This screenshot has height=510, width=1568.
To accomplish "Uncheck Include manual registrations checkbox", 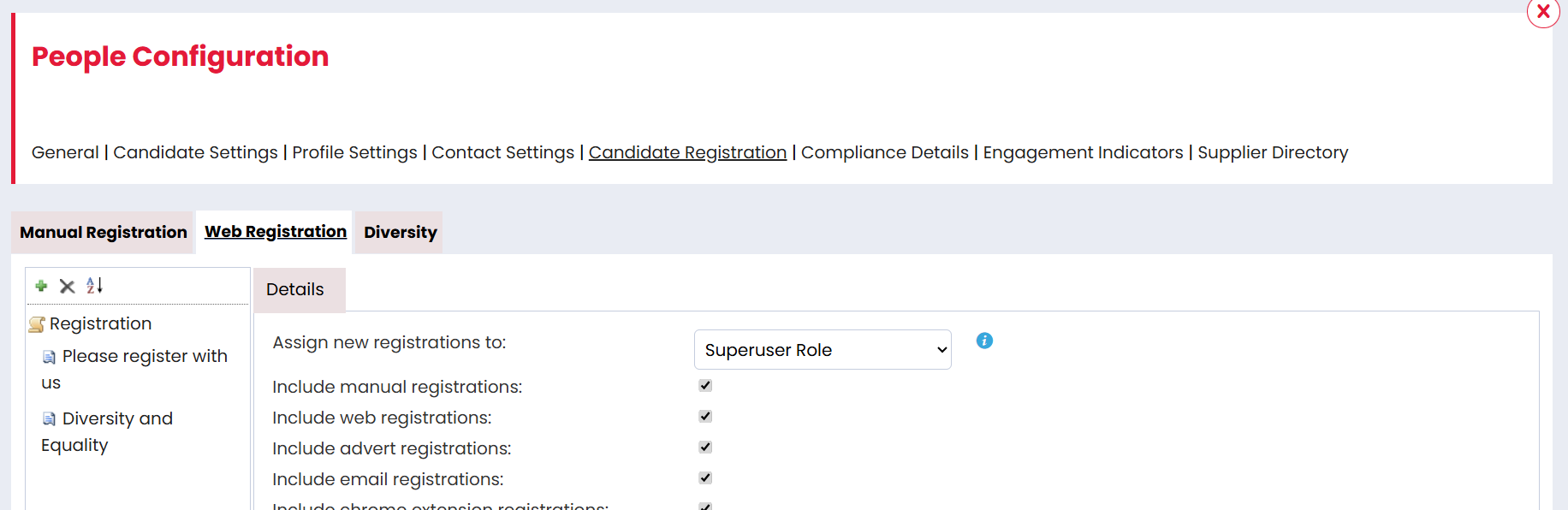I will (x=705, y=386).
